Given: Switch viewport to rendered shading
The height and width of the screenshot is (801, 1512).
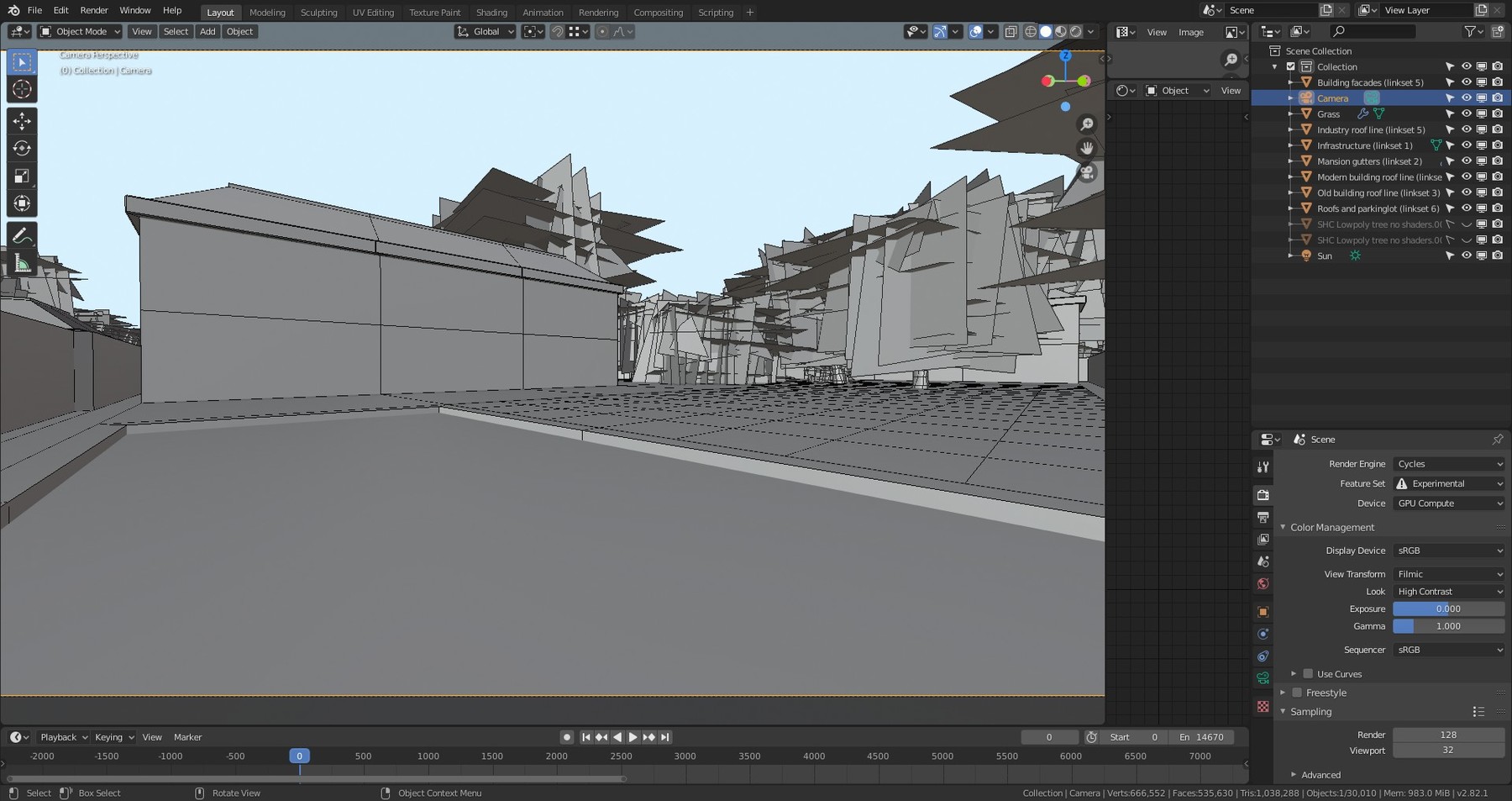Looking at the screenshot, I should coord(1076,32).
